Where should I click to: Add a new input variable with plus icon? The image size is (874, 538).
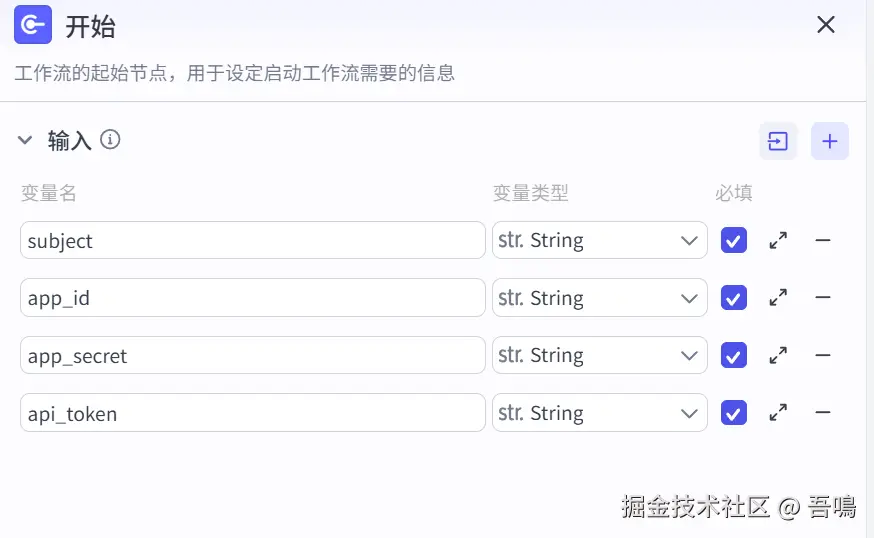click(x=829, y=142)
